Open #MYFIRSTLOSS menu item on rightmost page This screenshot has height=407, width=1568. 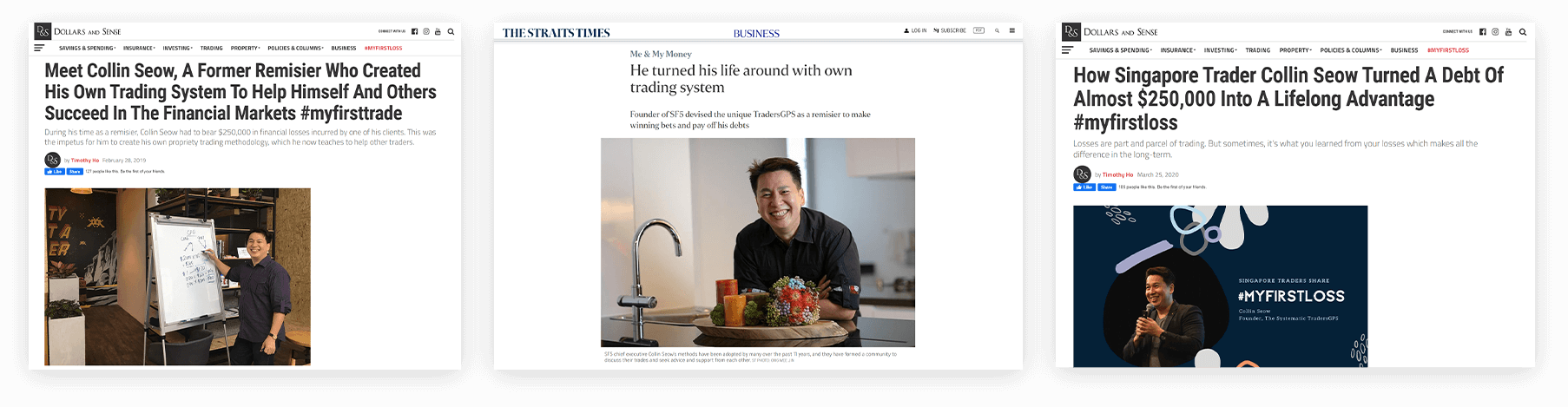click(x=1448, y=50)
